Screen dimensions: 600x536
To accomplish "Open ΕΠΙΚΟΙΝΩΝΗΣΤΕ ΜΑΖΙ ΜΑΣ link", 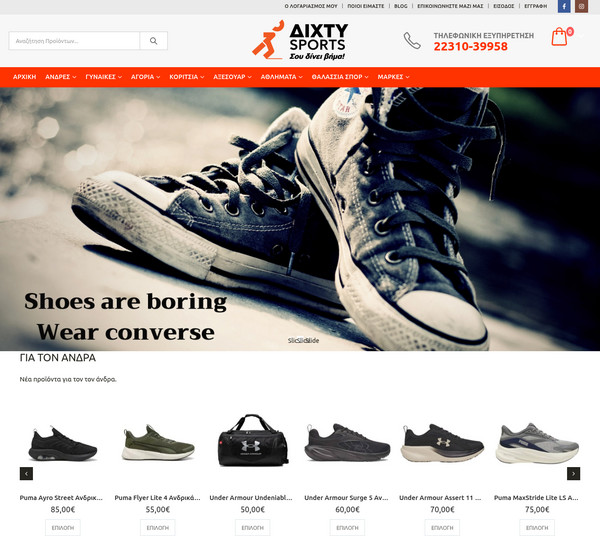I will (450, 6).
